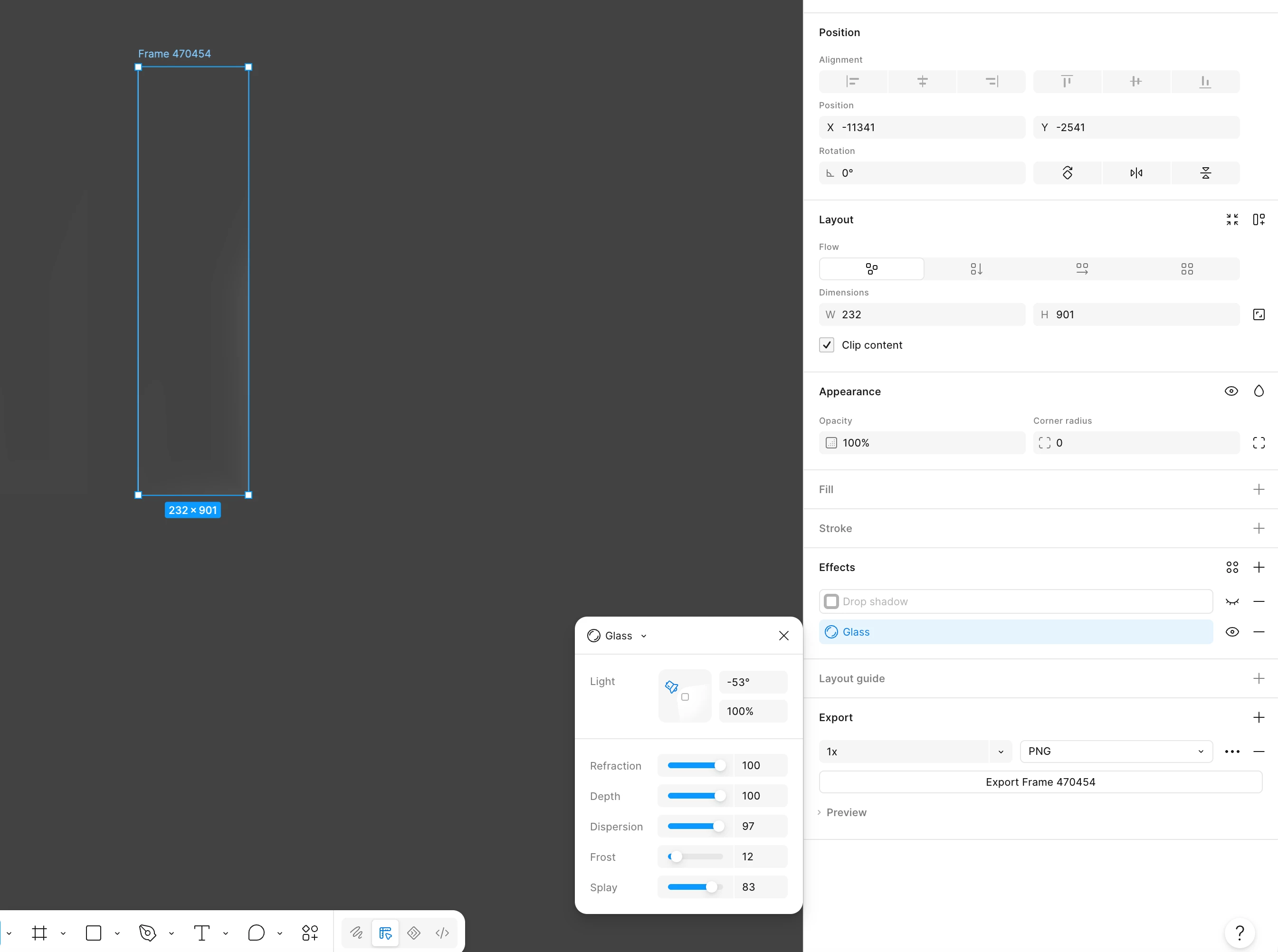Screen dimensions: 1278x952
Task: Add a stroke to the frame
Action: 1259,528
